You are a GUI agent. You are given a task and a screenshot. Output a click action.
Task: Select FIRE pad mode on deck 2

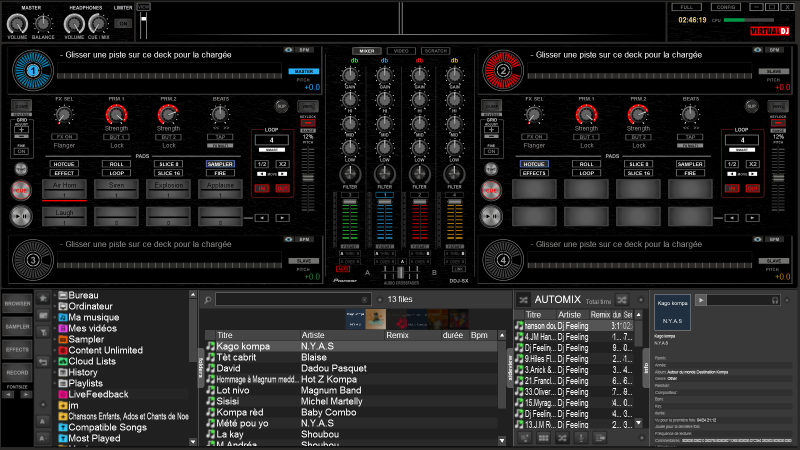click(x=690, y=173)
